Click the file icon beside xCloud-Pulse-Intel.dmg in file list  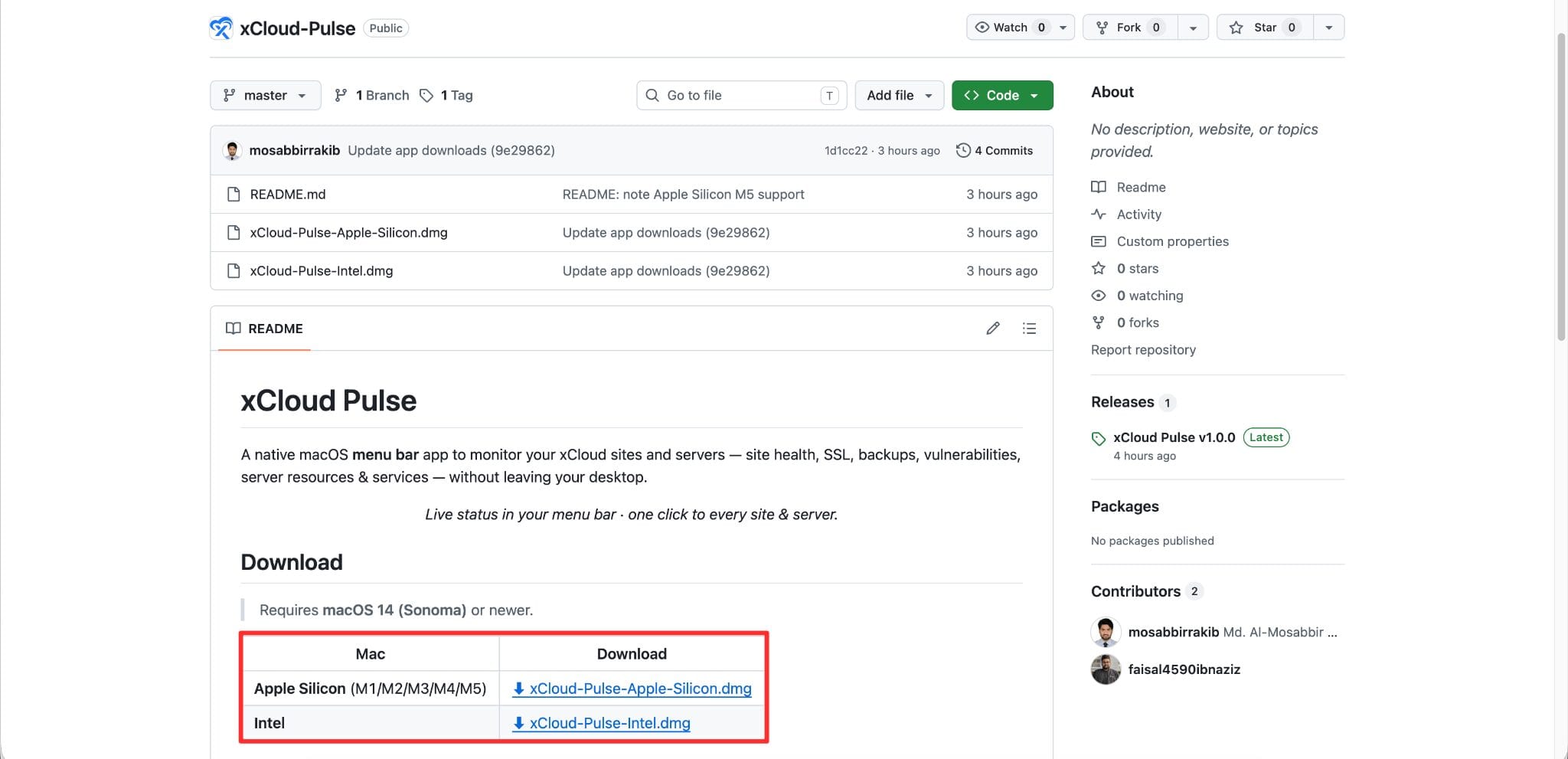234,271
